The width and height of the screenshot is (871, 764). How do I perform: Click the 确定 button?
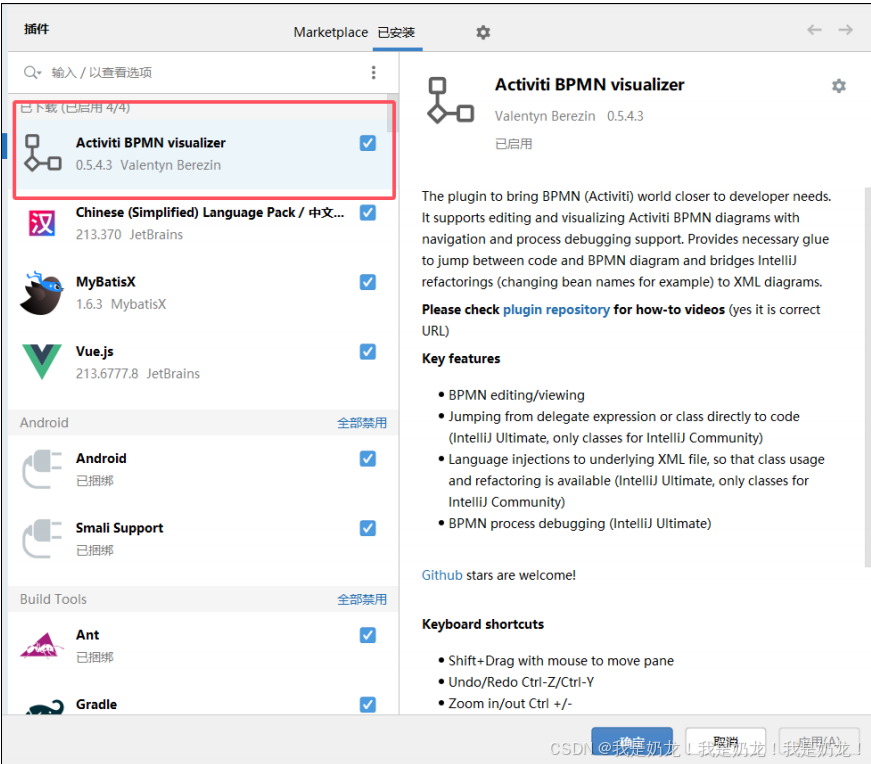click(632, 741)
